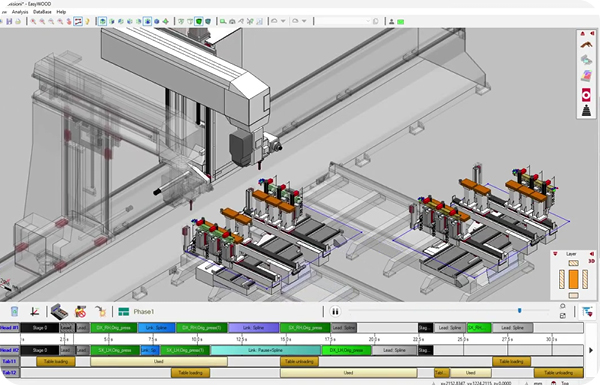Screen dimensions: 600x385
Task: Pause the machining simulation
Action: (335, 312)
